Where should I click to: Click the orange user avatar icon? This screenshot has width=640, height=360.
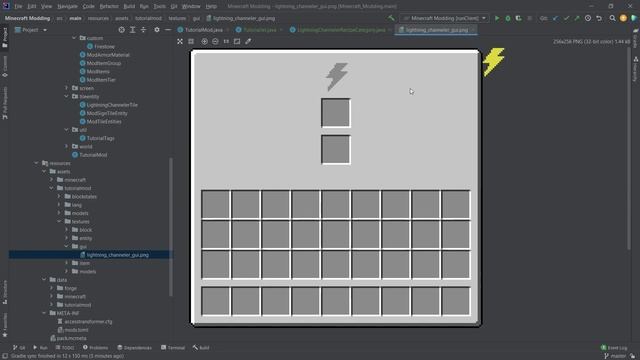click(x=623, y=18)
